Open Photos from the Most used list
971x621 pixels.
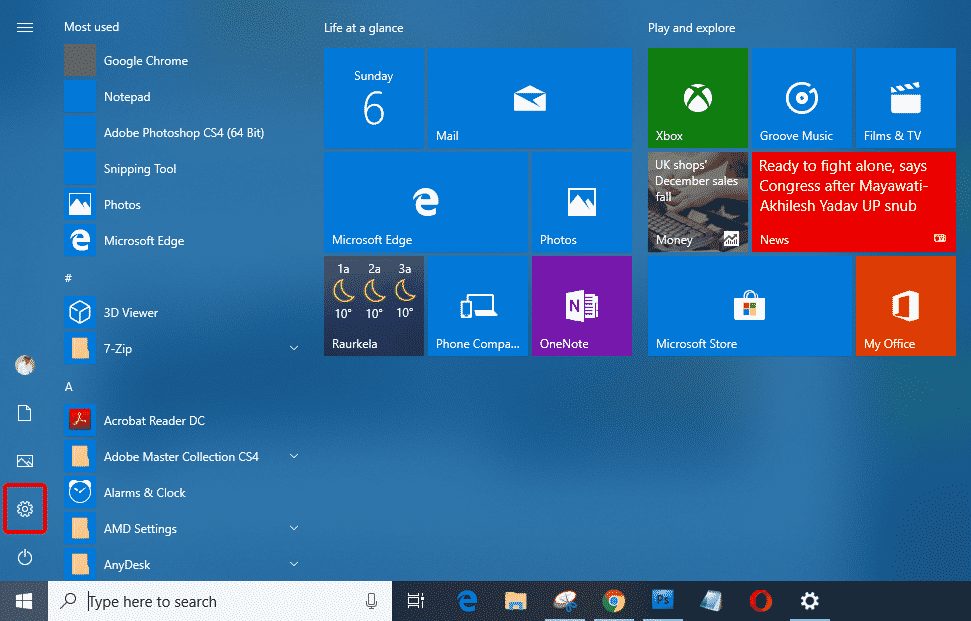(x=181, y=204)
